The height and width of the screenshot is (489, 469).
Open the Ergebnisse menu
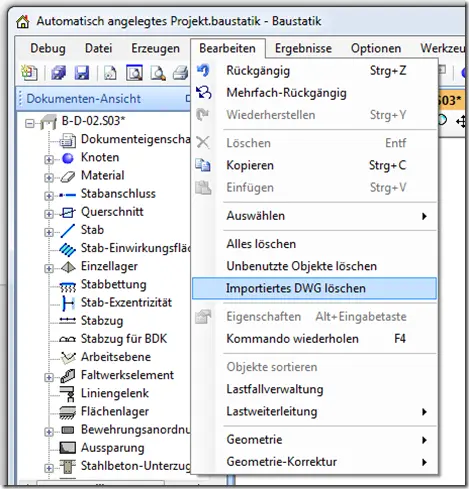tap(303, 49)
